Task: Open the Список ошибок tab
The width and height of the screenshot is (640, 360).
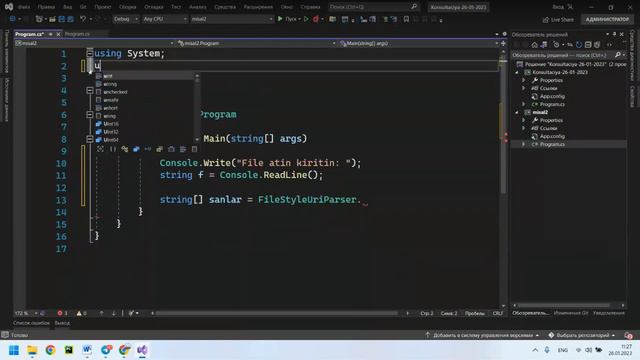Action: coord(31,323)
